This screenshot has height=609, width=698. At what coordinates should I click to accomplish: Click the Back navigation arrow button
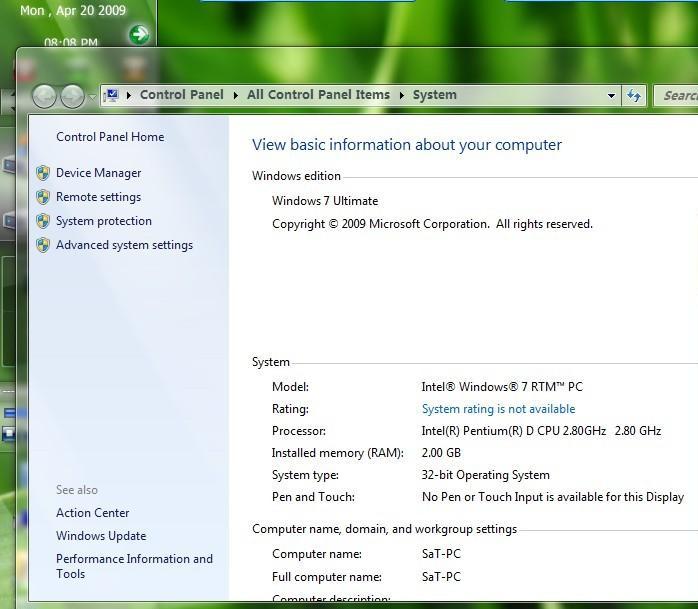click(x=44, y=96)
